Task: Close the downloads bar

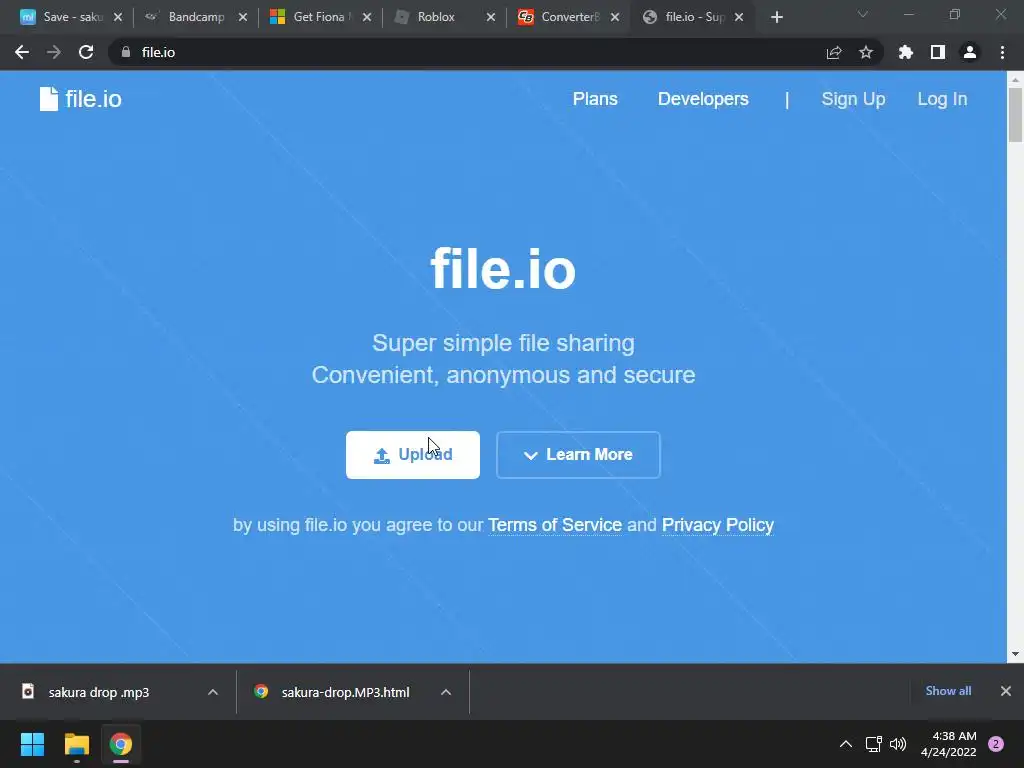Action: pyautogui.click(x=1006, y=691)
